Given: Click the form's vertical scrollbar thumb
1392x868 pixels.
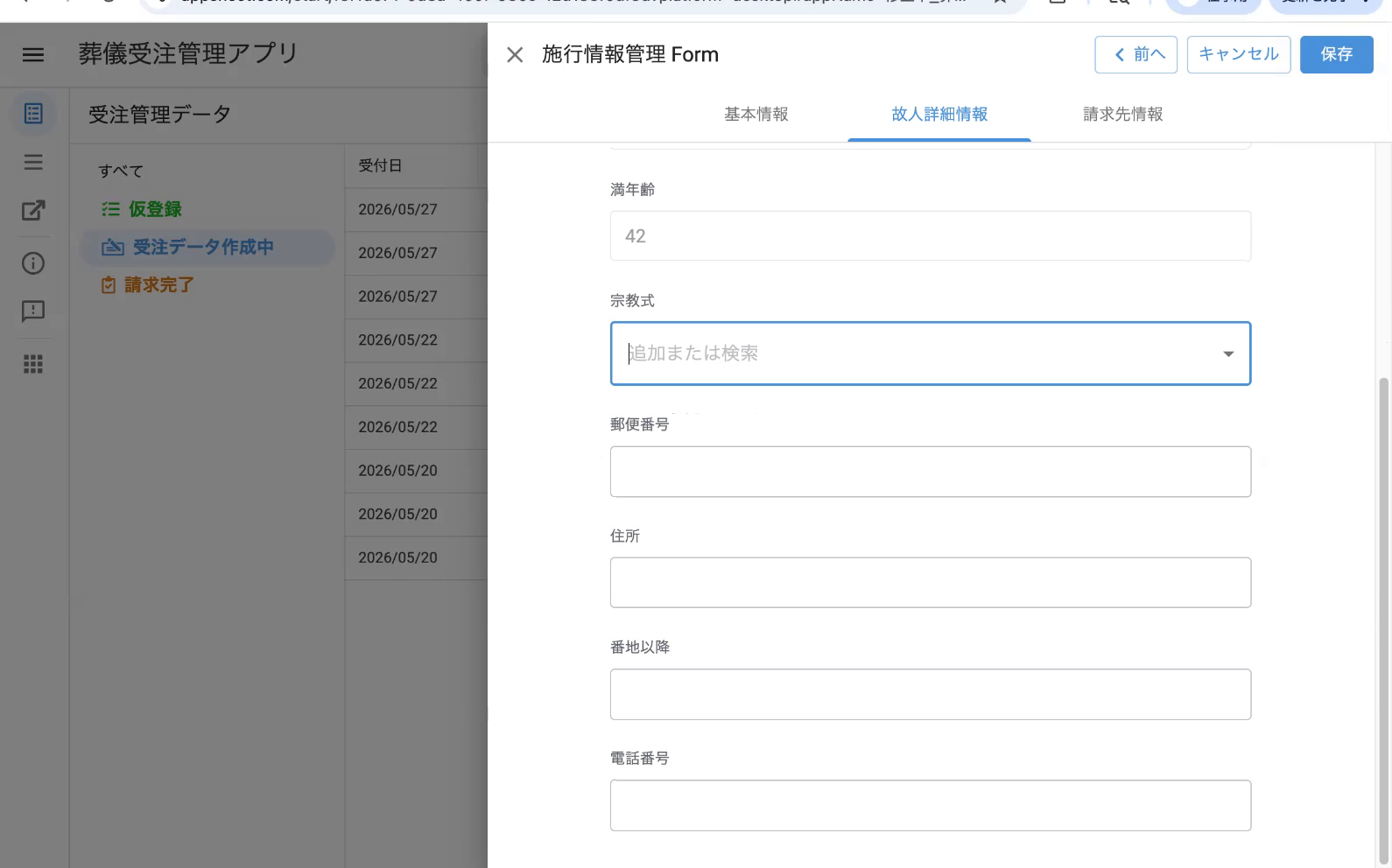Looking at the screenshot, I should (x=1383, y=621).
